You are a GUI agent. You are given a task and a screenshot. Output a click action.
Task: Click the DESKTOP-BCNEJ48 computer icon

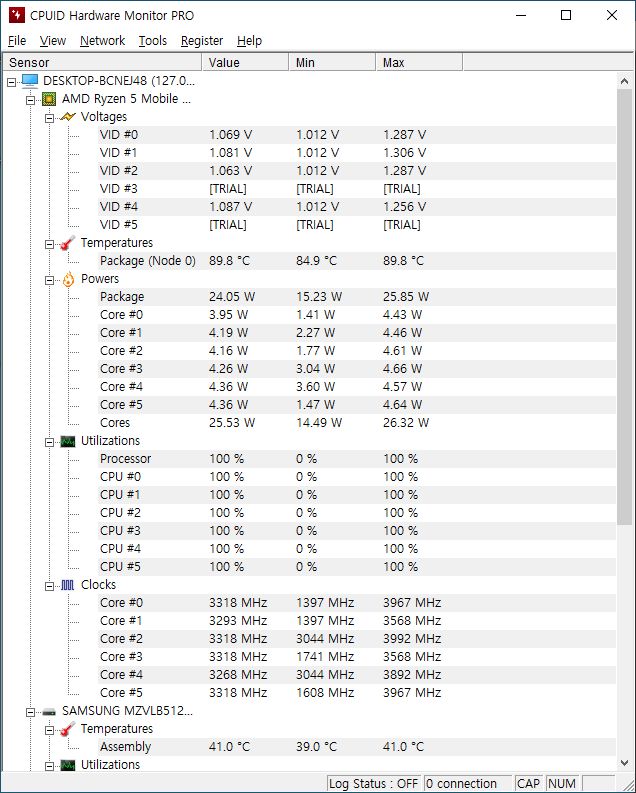[30, 81]
